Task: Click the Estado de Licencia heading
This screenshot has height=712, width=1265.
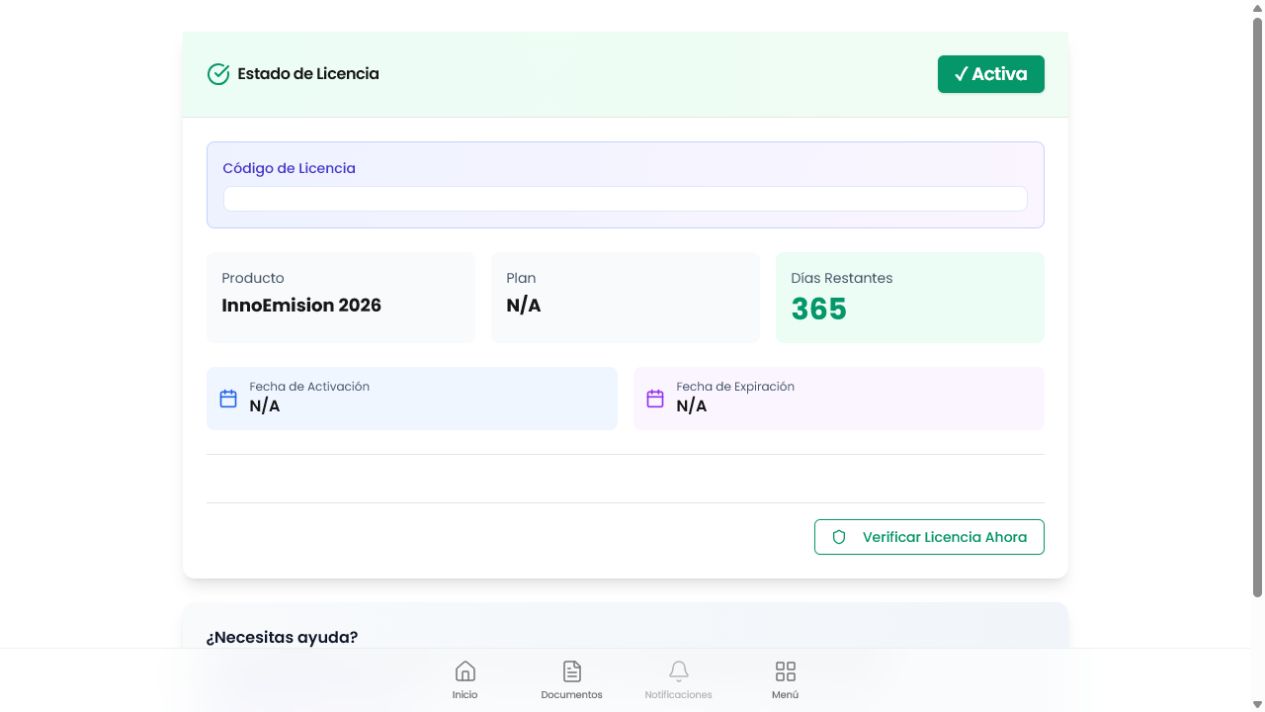Action: 308,74
